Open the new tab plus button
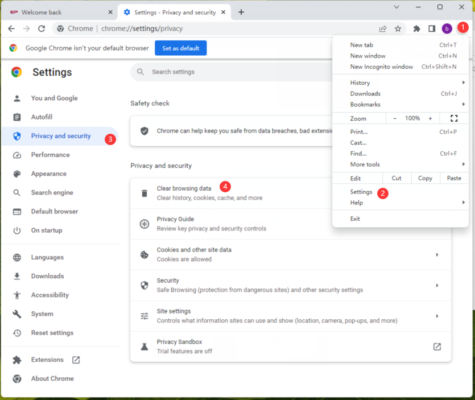The width and height of the screenshot is (475, 400). tap(241, 12)
